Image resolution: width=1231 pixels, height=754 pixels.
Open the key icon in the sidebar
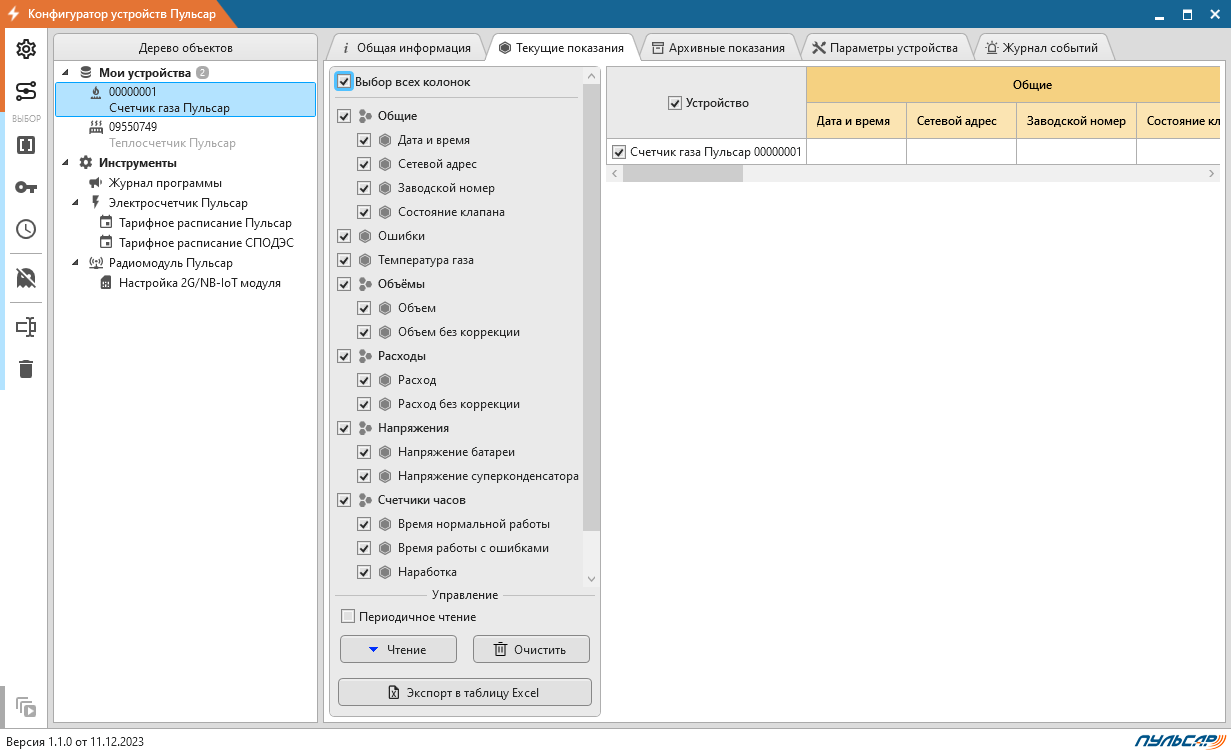(x=26, y=187)
